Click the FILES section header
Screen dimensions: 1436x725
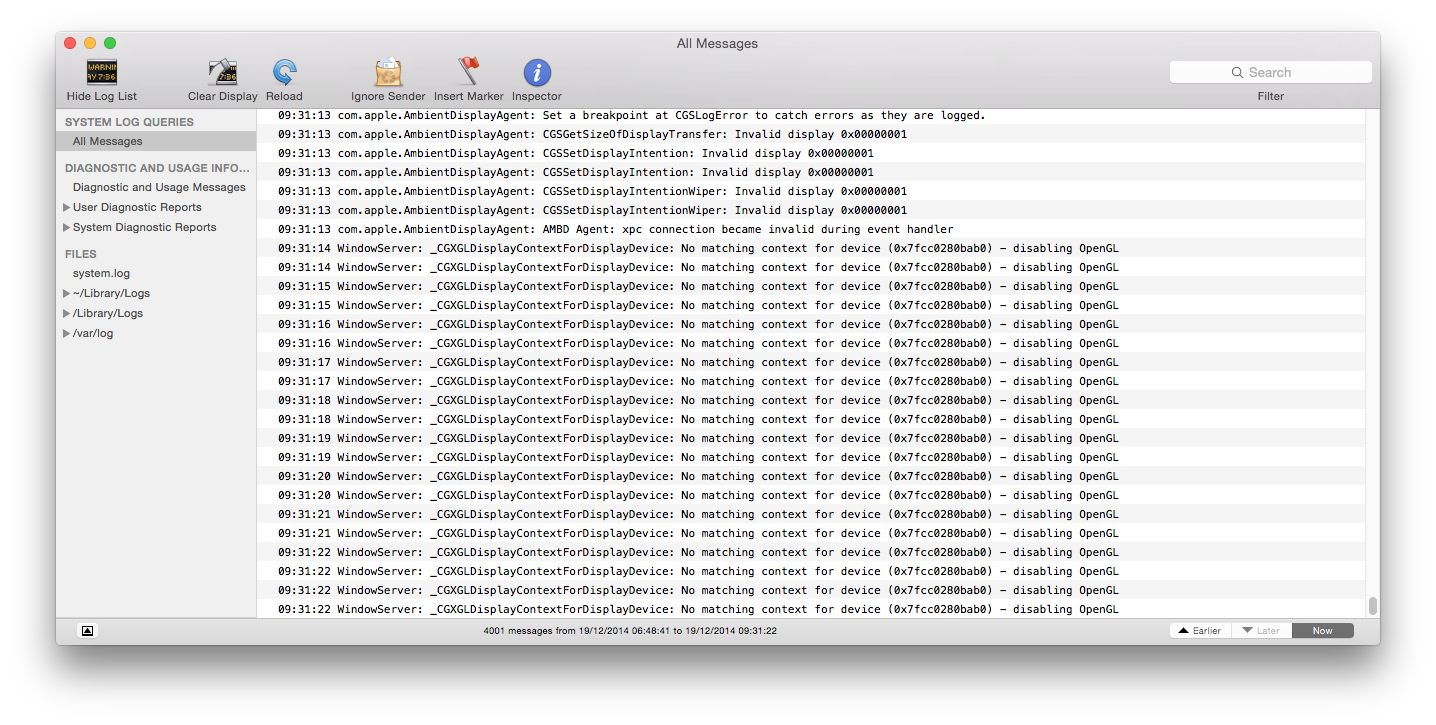tap(81, 254)
